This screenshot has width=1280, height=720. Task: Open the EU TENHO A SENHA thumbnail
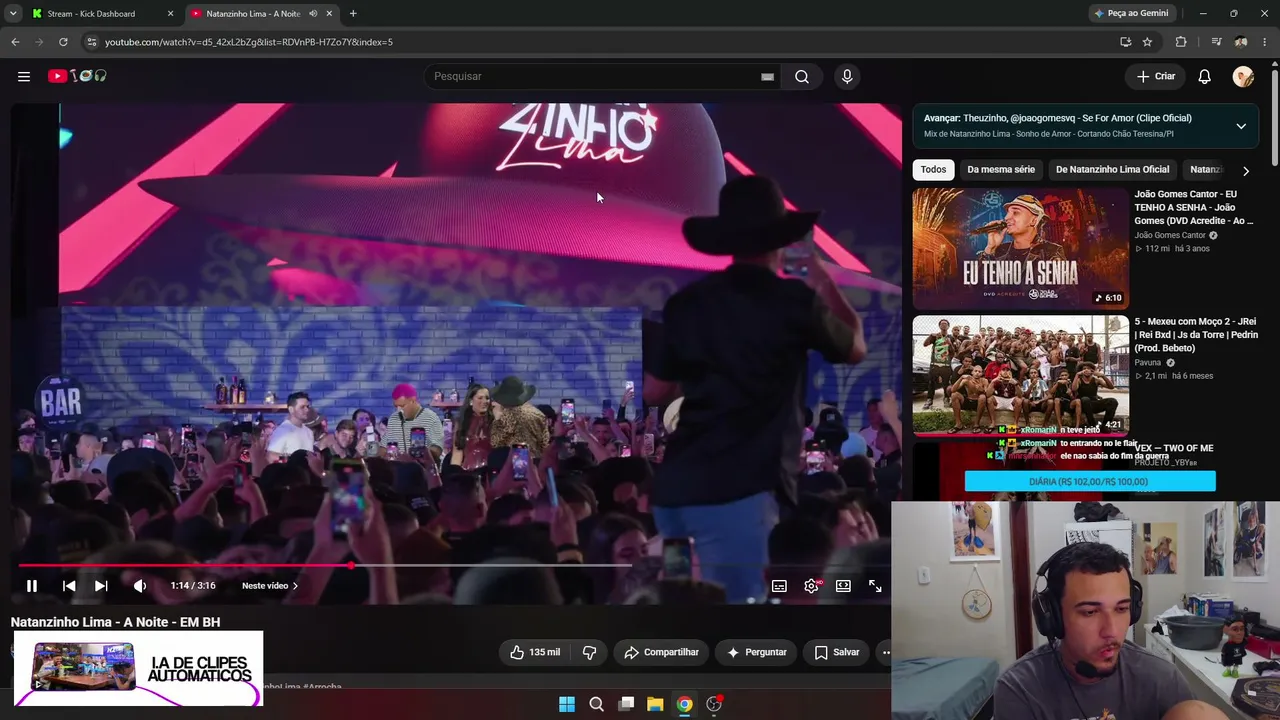click(x=1020, y=249)
